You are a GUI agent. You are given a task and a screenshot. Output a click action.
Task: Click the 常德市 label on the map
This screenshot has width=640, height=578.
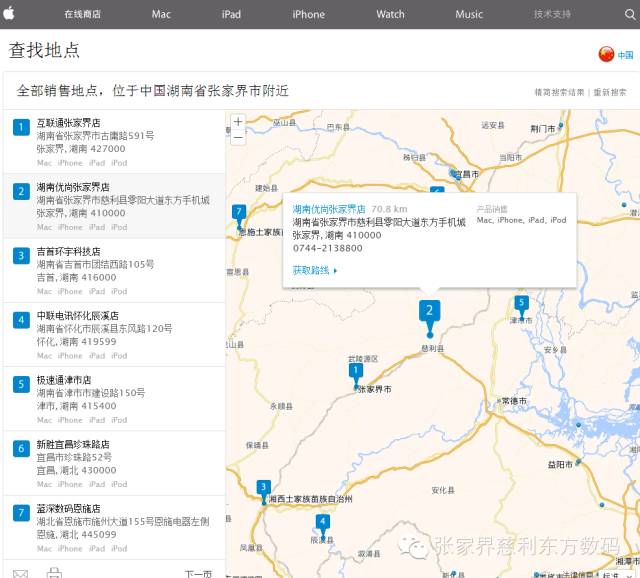[513, 401]
